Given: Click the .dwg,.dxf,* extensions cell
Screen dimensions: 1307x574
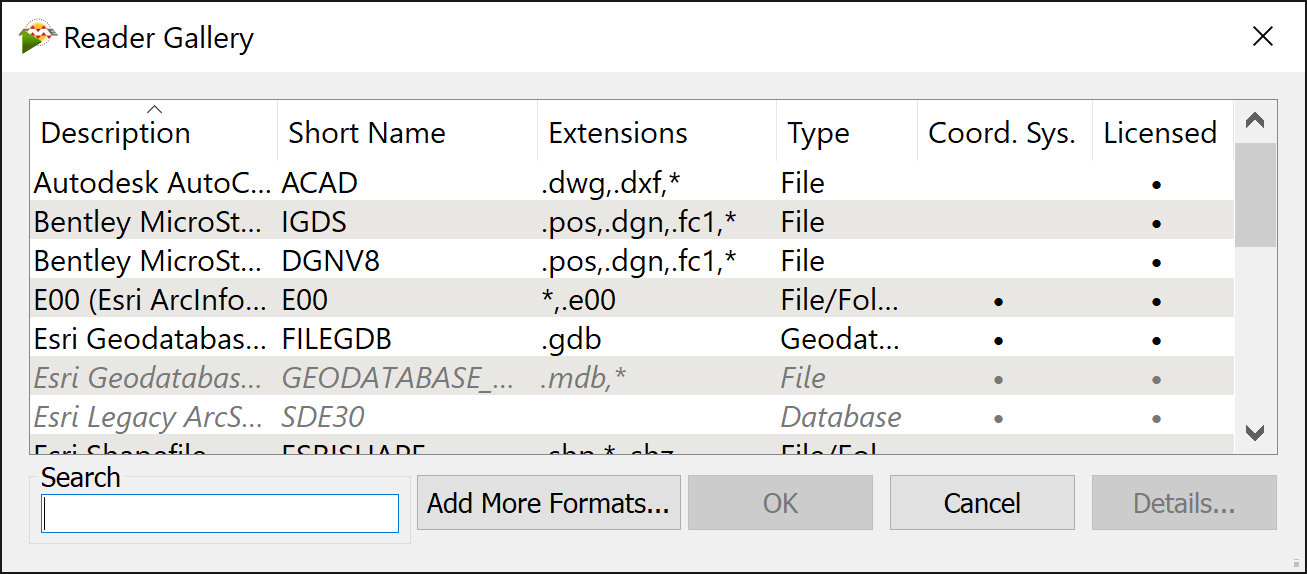Looking at the screenshot, I should 611,183.
